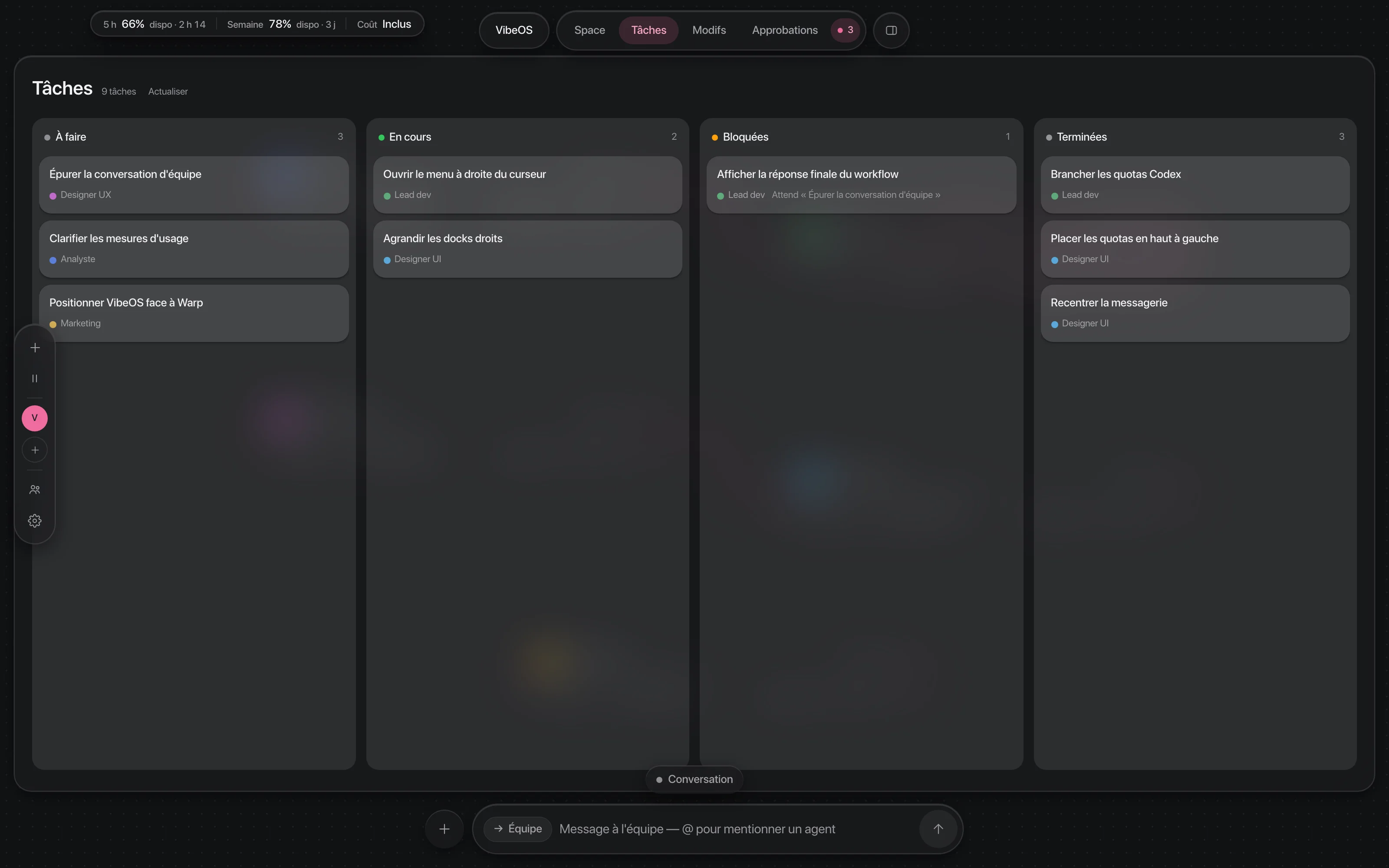
Task: Open task Agrandir les docks droits
Action: coord(527,249)
